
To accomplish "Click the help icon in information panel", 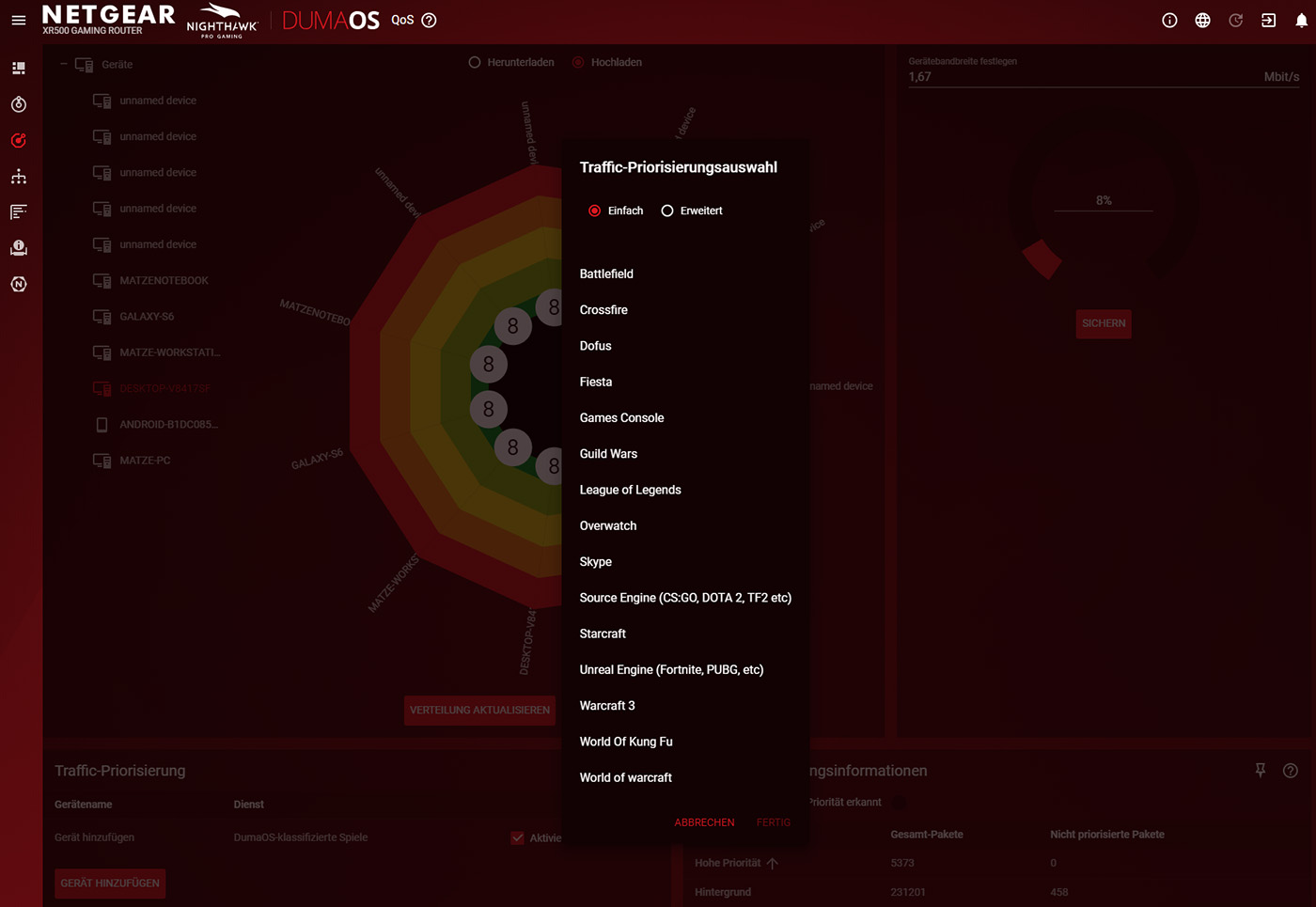I will pos(1291,771).
